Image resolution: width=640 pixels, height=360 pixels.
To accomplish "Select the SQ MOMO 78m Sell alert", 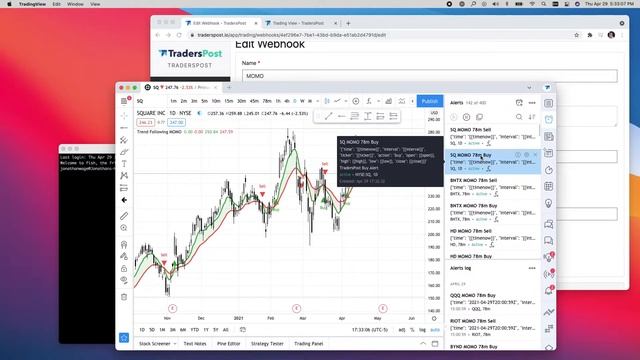I will [493, 137].
